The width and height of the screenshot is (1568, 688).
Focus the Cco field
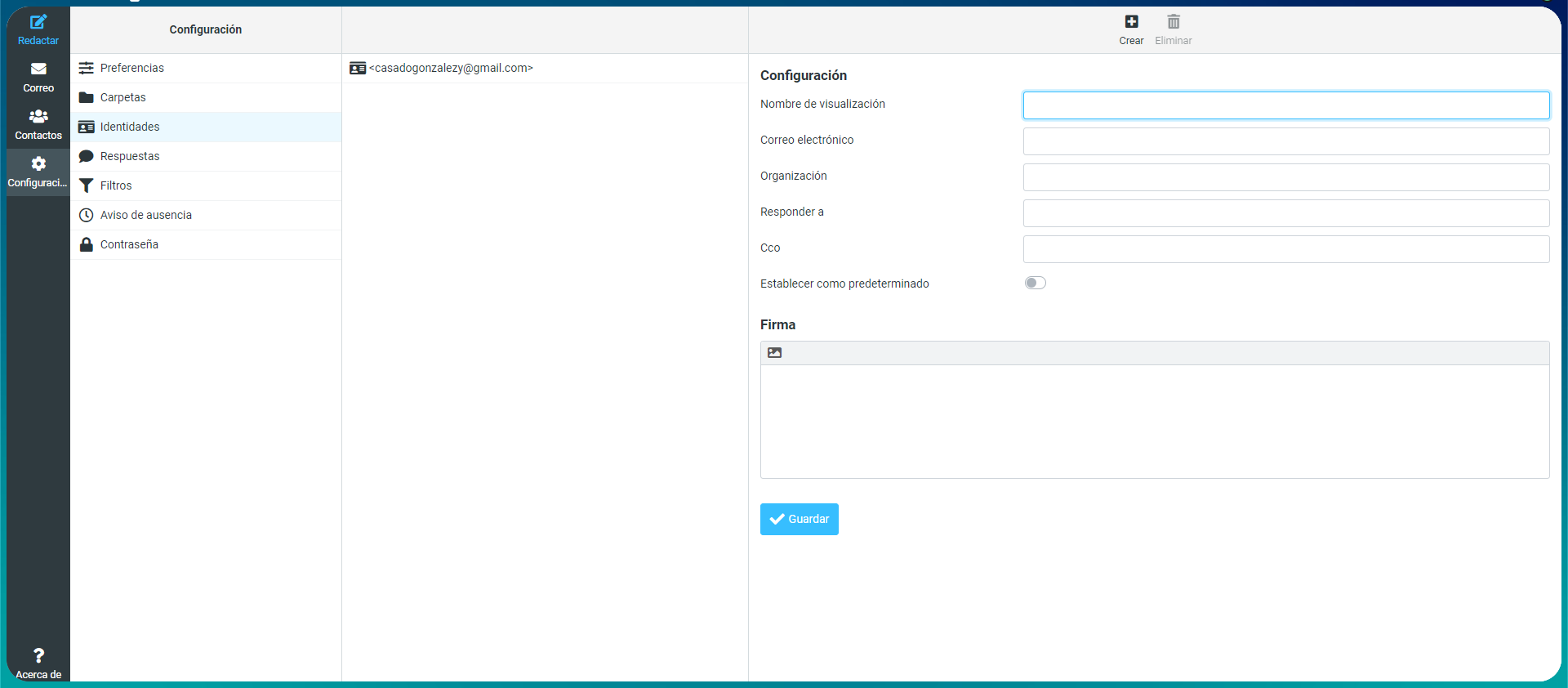coord(1286,249)
